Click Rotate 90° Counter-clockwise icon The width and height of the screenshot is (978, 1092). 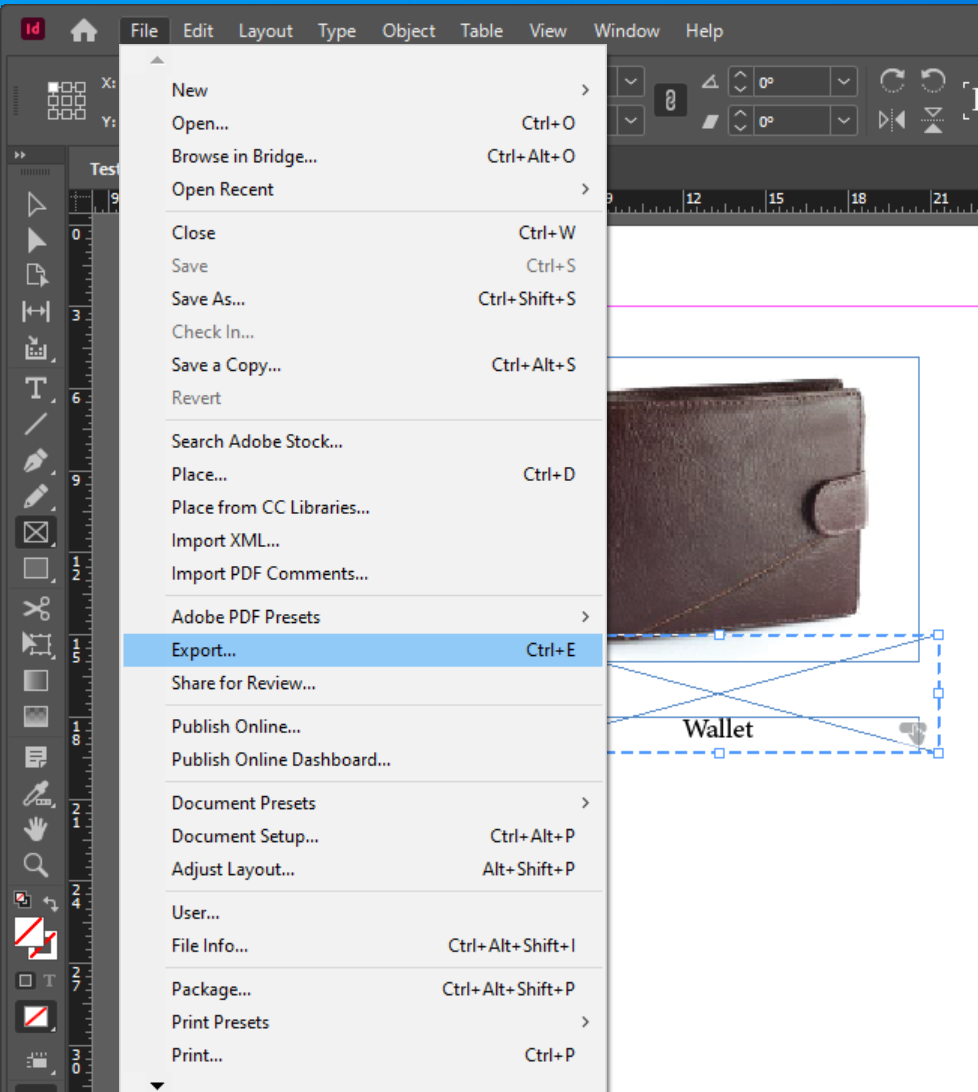tap(933, 81)
